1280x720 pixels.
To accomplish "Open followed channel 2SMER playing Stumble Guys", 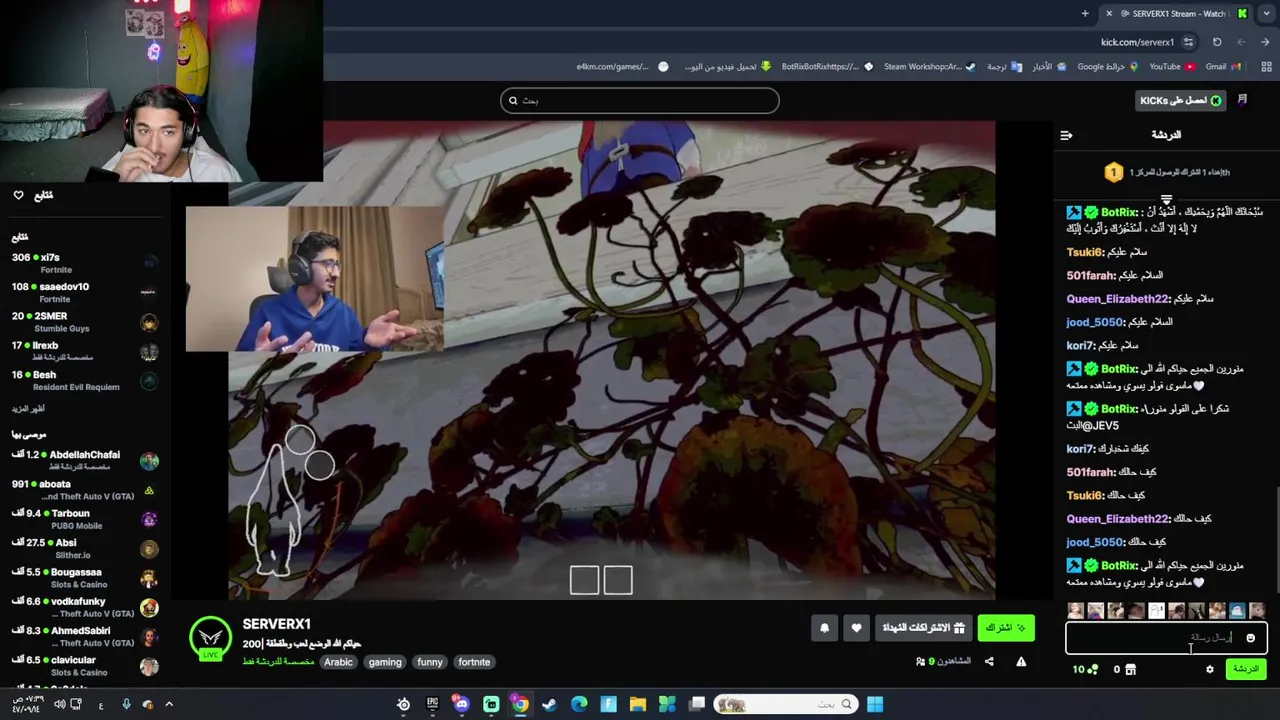I will [x=85, y=322].
